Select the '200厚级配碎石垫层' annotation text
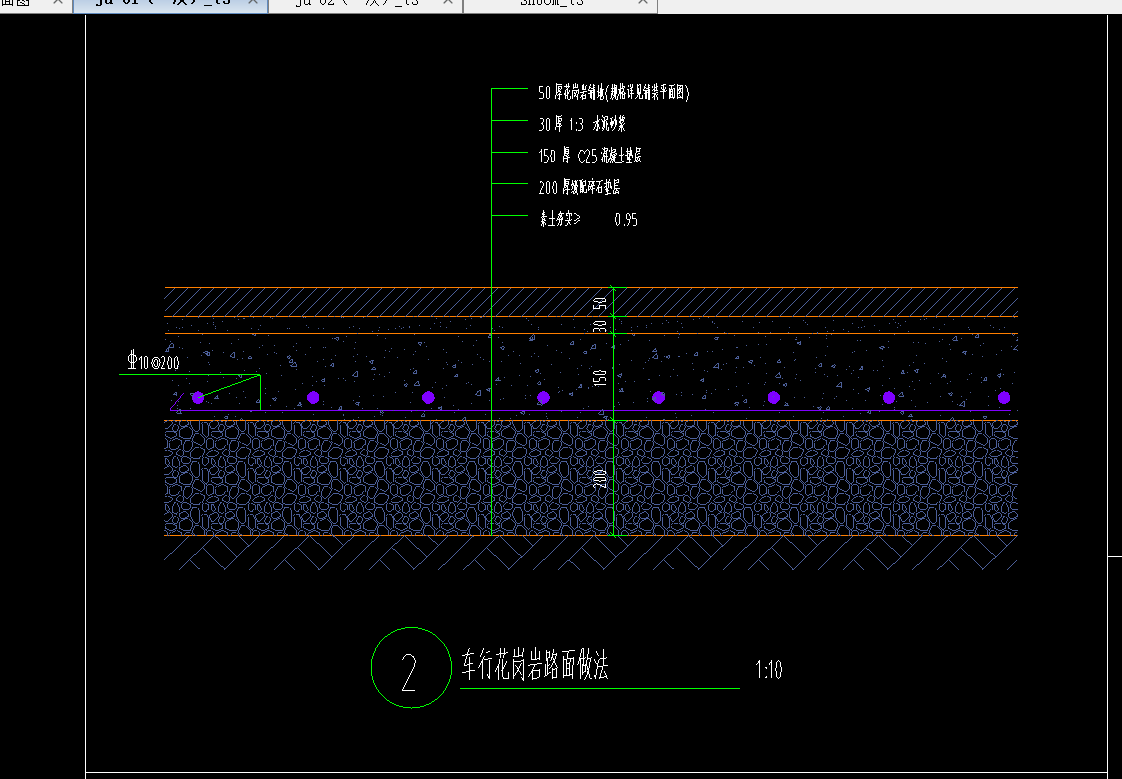This screenshot has width=1122, height=779. pos(579,187)
